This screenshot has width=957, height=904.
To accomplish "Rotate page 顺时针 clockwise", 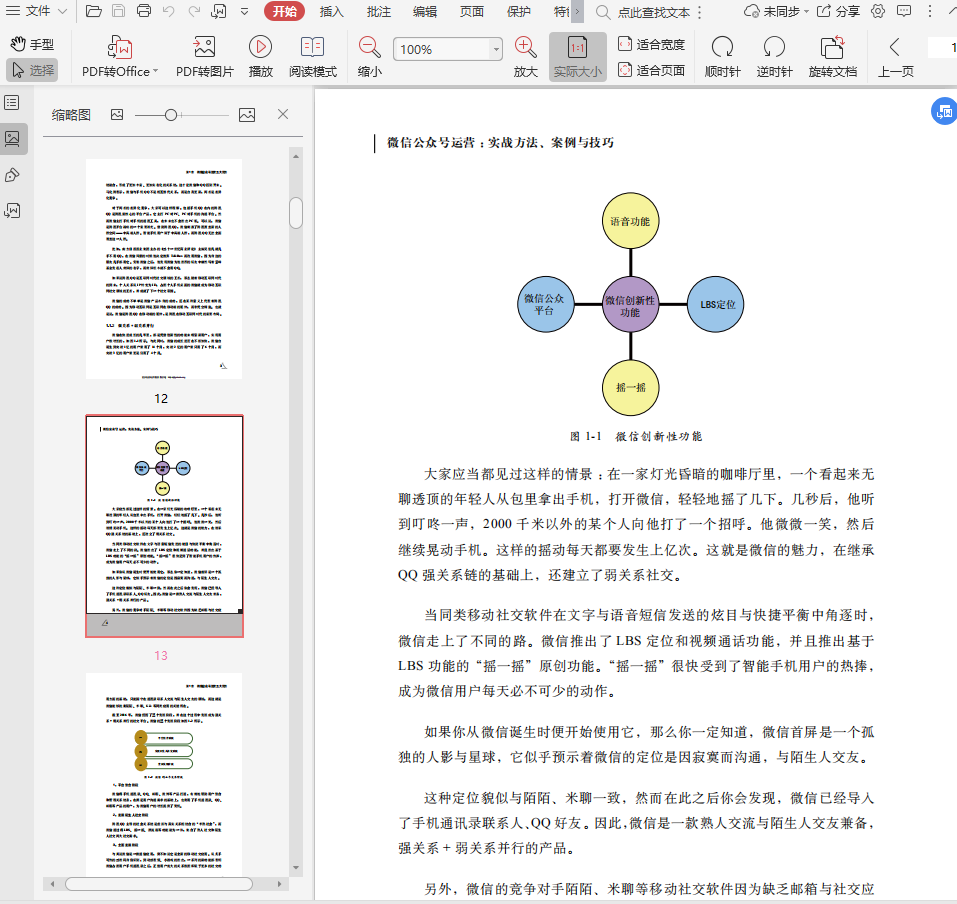I will [723, 57].
